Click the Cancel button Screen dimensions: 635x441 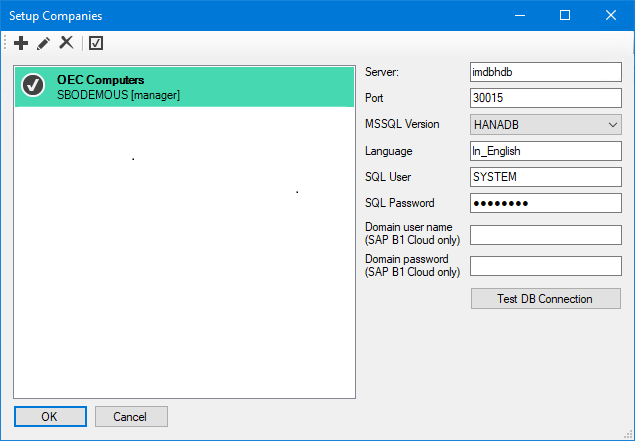[131, 416]
